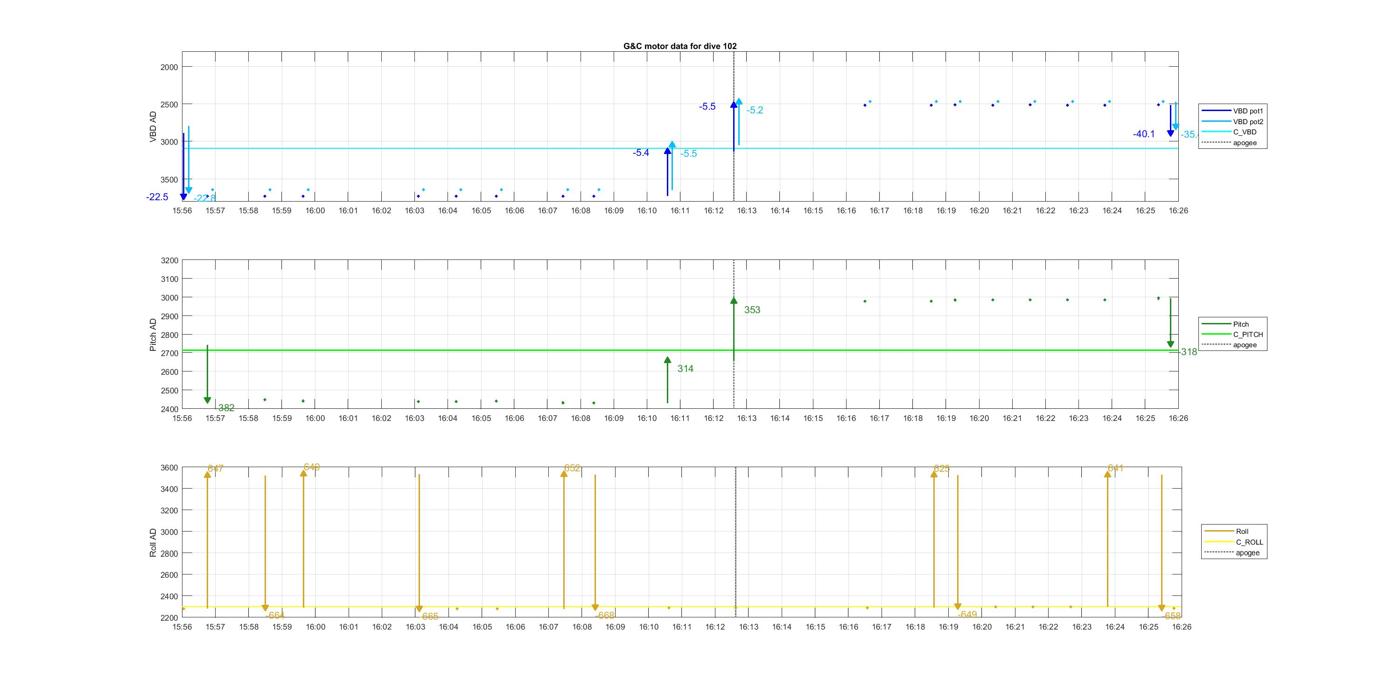The height and width of the screenshot is (693, 1400).
Task: Click the "3600" tick on Roll AD axis
Action: (169, 468)
